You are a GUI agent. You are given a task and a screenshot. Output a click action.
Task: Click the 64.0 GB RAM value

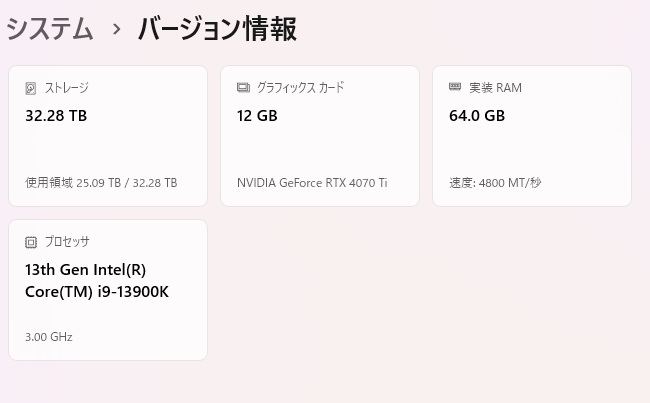tap(477, 116)
